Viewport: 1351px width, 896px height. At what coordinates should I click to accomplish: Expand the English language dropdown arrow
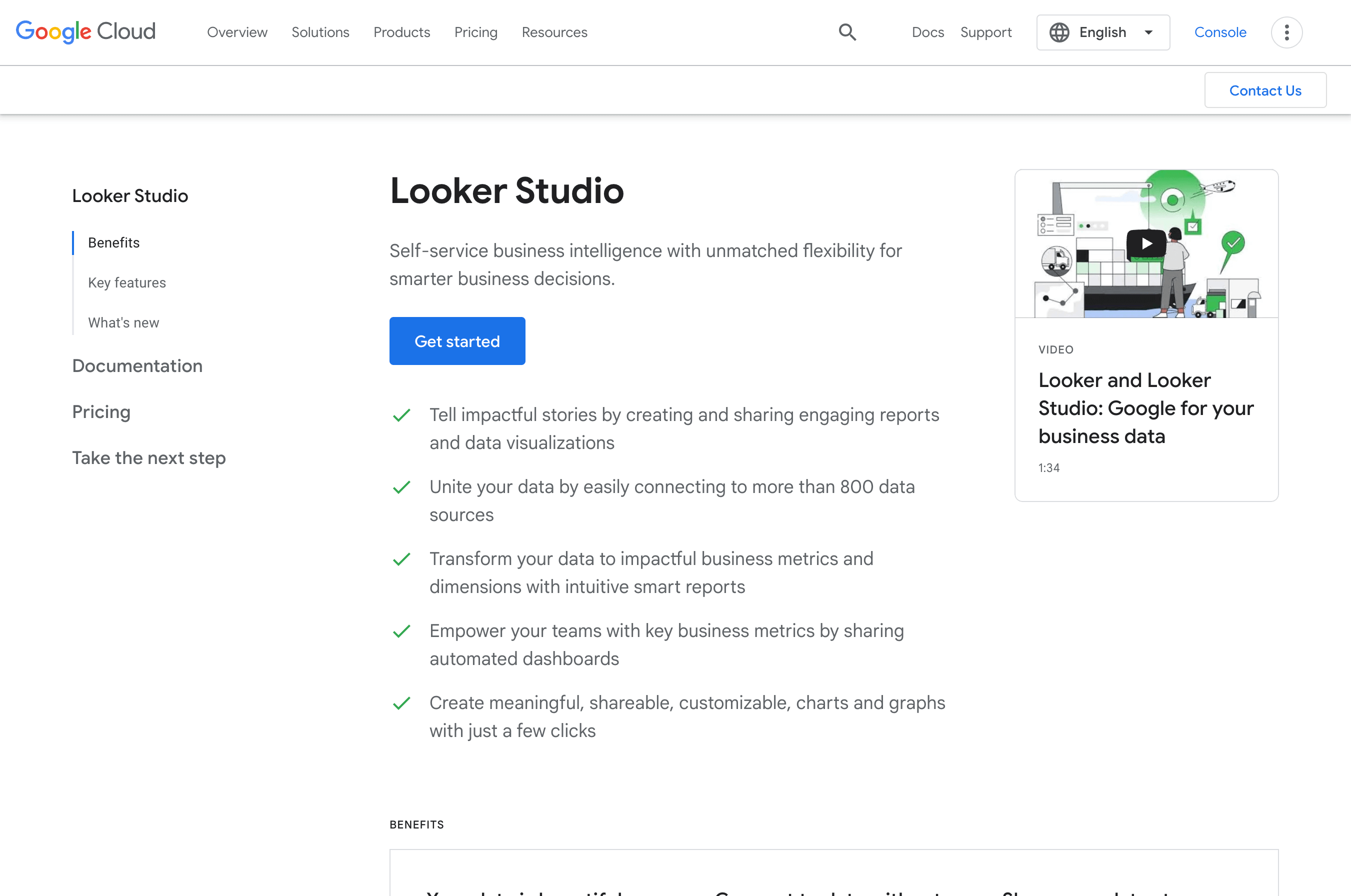pyautogui.click(x=1148, y=32)
